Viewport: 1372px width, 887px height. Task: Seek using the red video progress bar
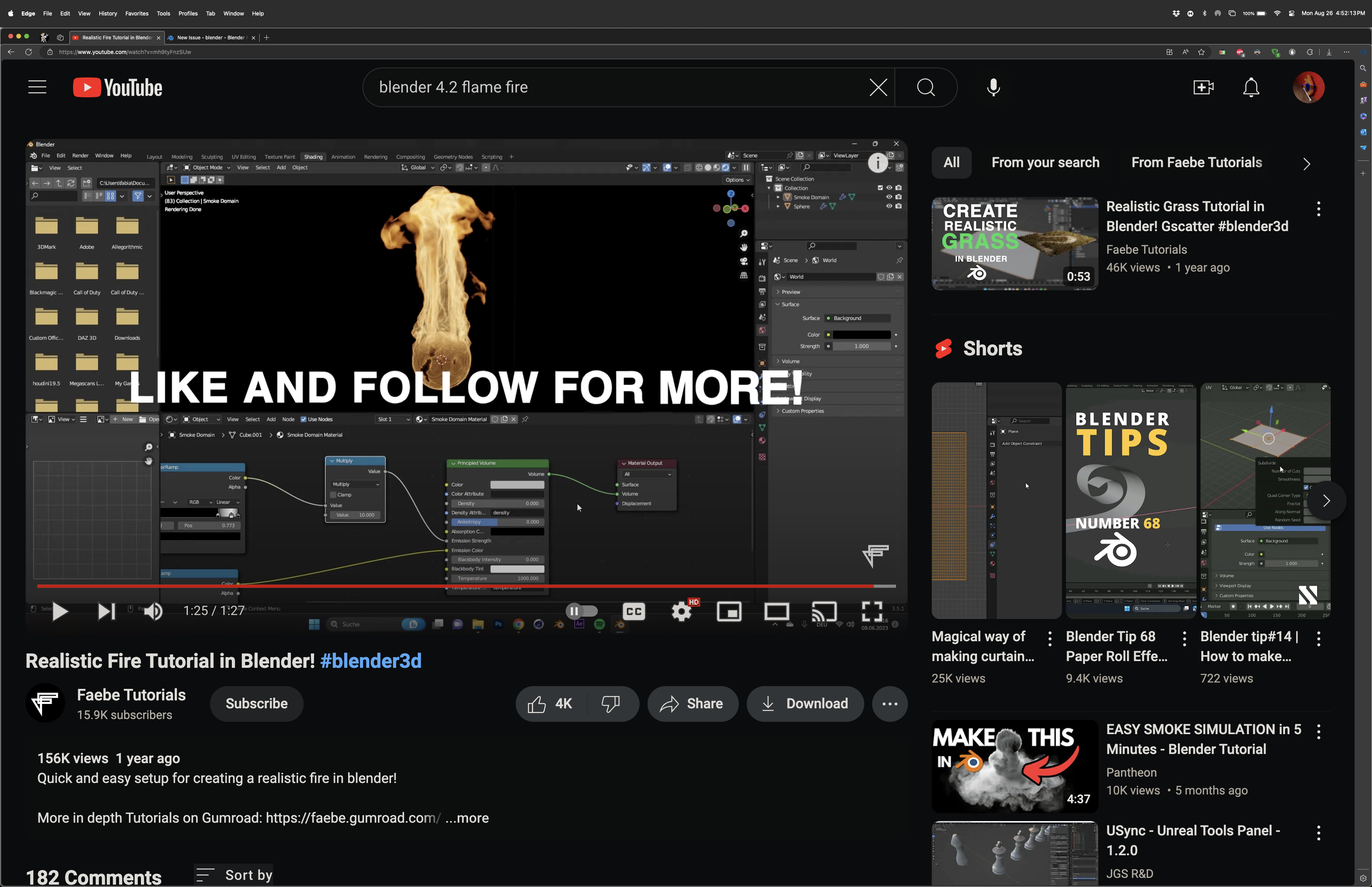click(x=466, y=586)
